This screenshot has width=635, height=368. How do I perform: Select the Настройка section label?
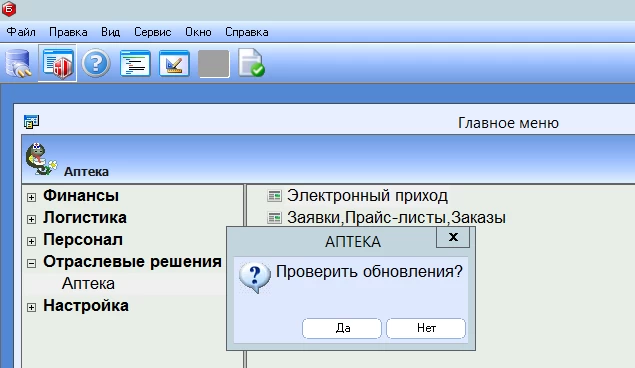click(86, 306)
